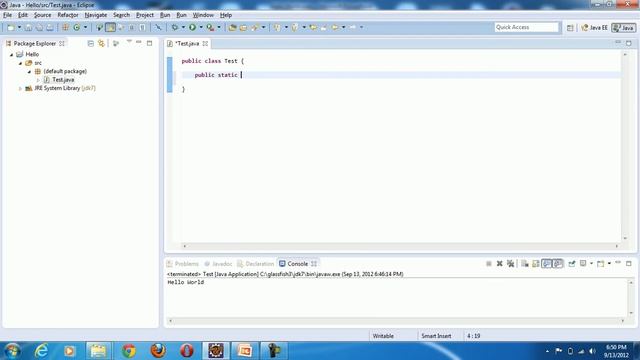Image resolution: width=640 pixels, height=360 pixels.
Task: Click the Save toolbar icon
Action: [x=29, y=27]
